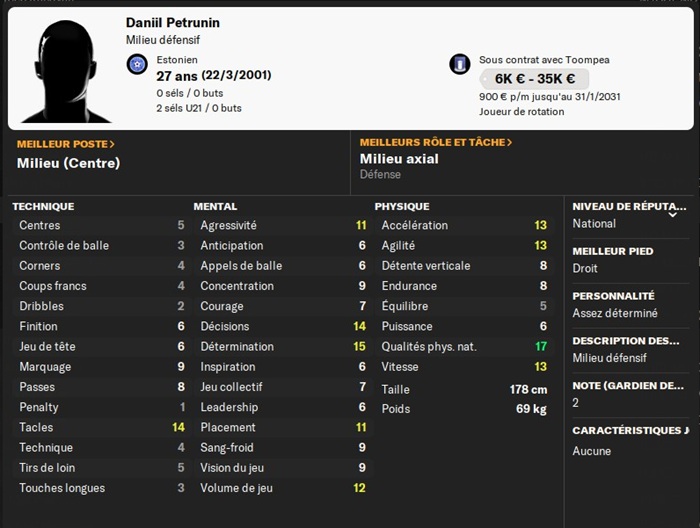Expand the Niveau de Réputation chevron
The height and width of the screenshot is (528, 700).
(672, 213)
